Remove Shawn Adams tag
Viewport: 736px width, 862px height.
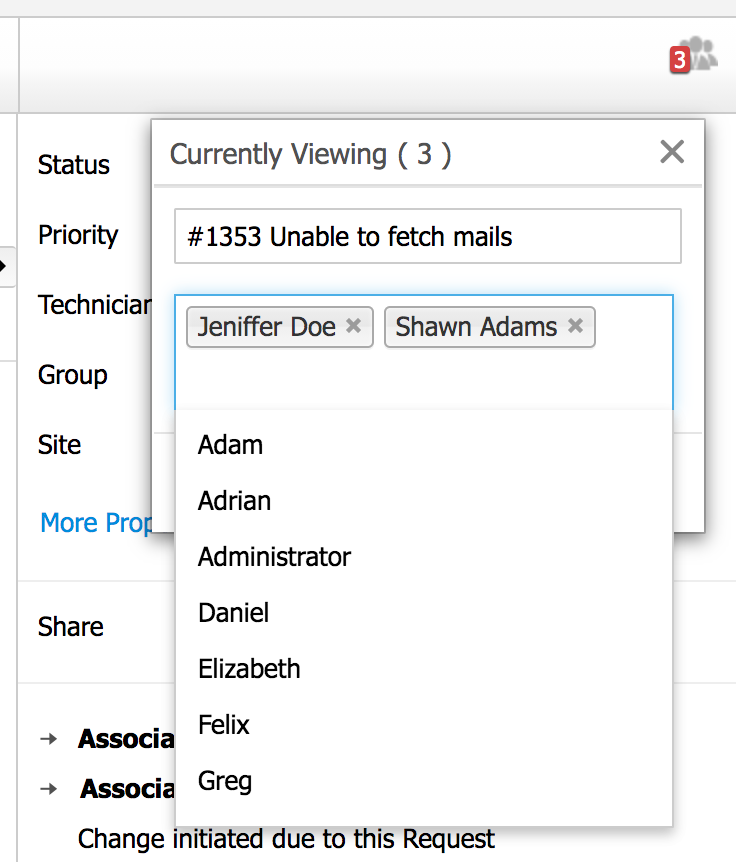575,326
